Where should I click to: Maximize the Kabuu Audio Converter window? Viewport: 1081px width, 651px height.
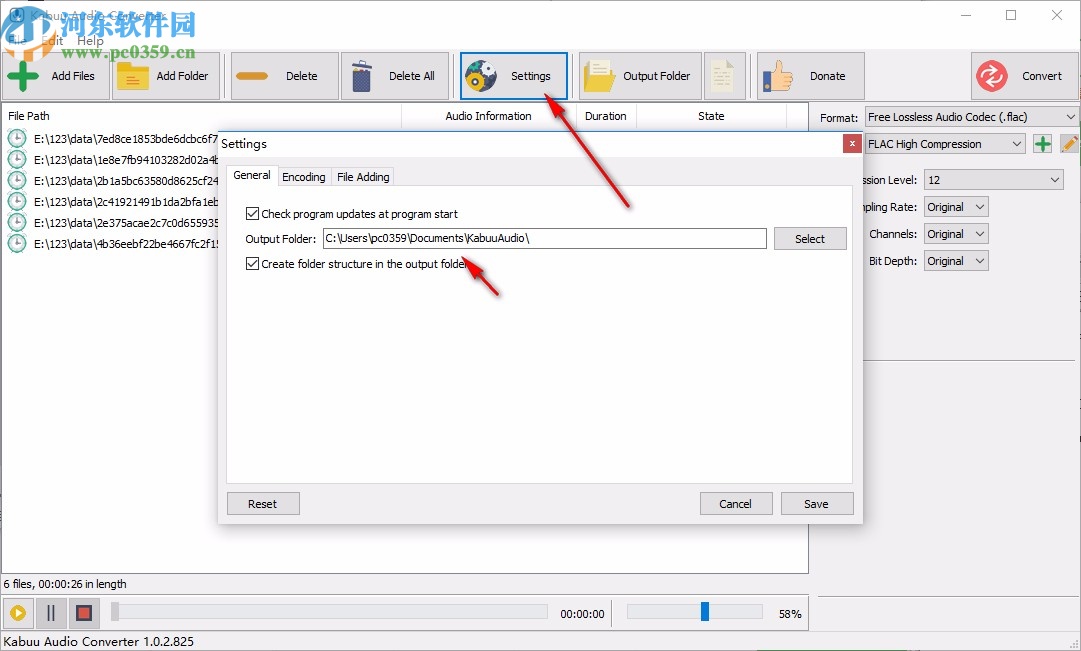point(1011,15)
